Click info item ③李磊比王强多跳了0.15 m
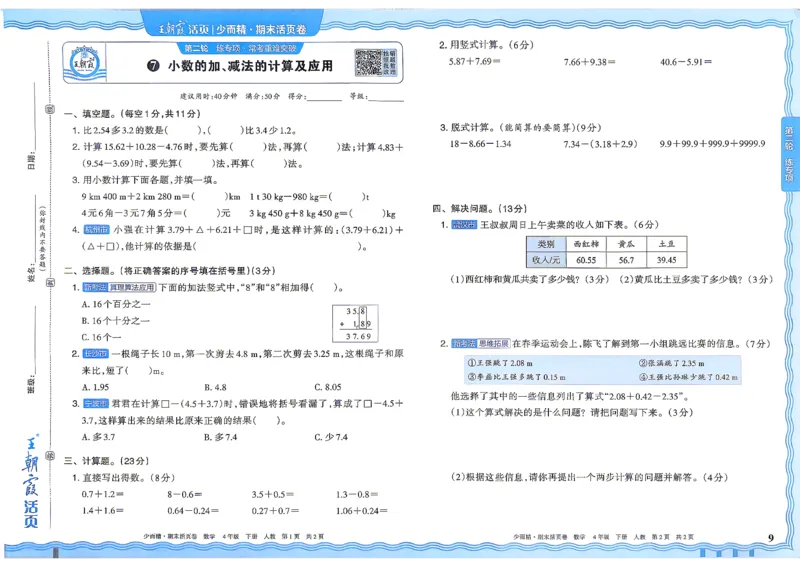 click(516, 377)
